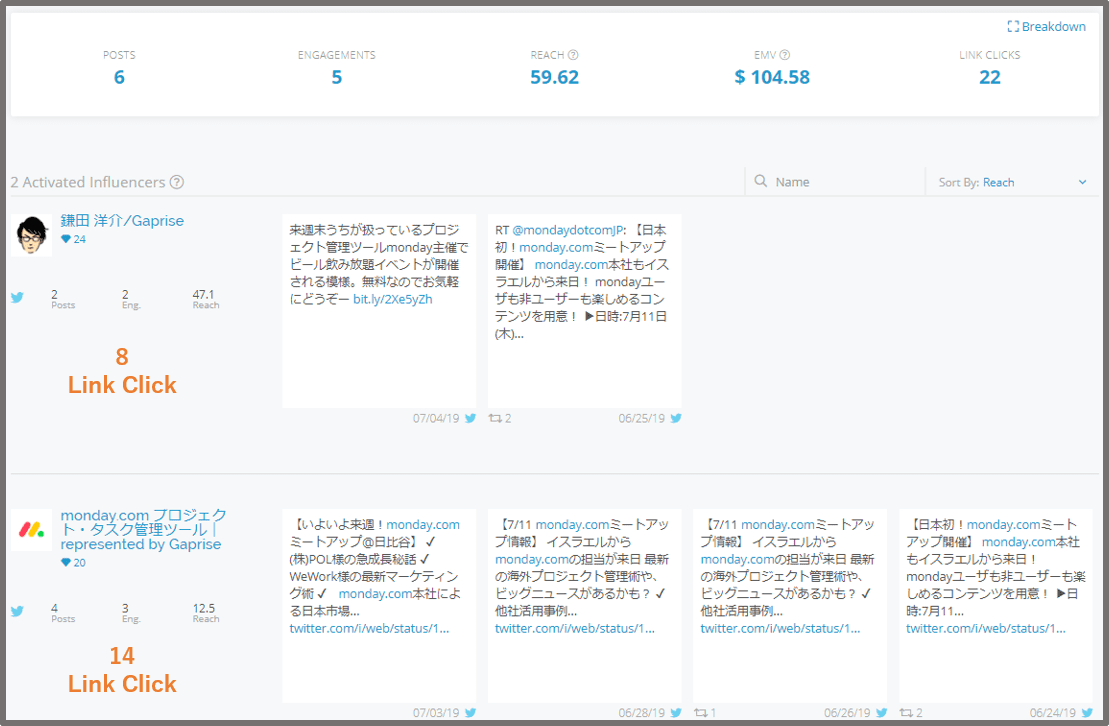
Task: Click the heart icon showing 24
Action: coord(66,239)
